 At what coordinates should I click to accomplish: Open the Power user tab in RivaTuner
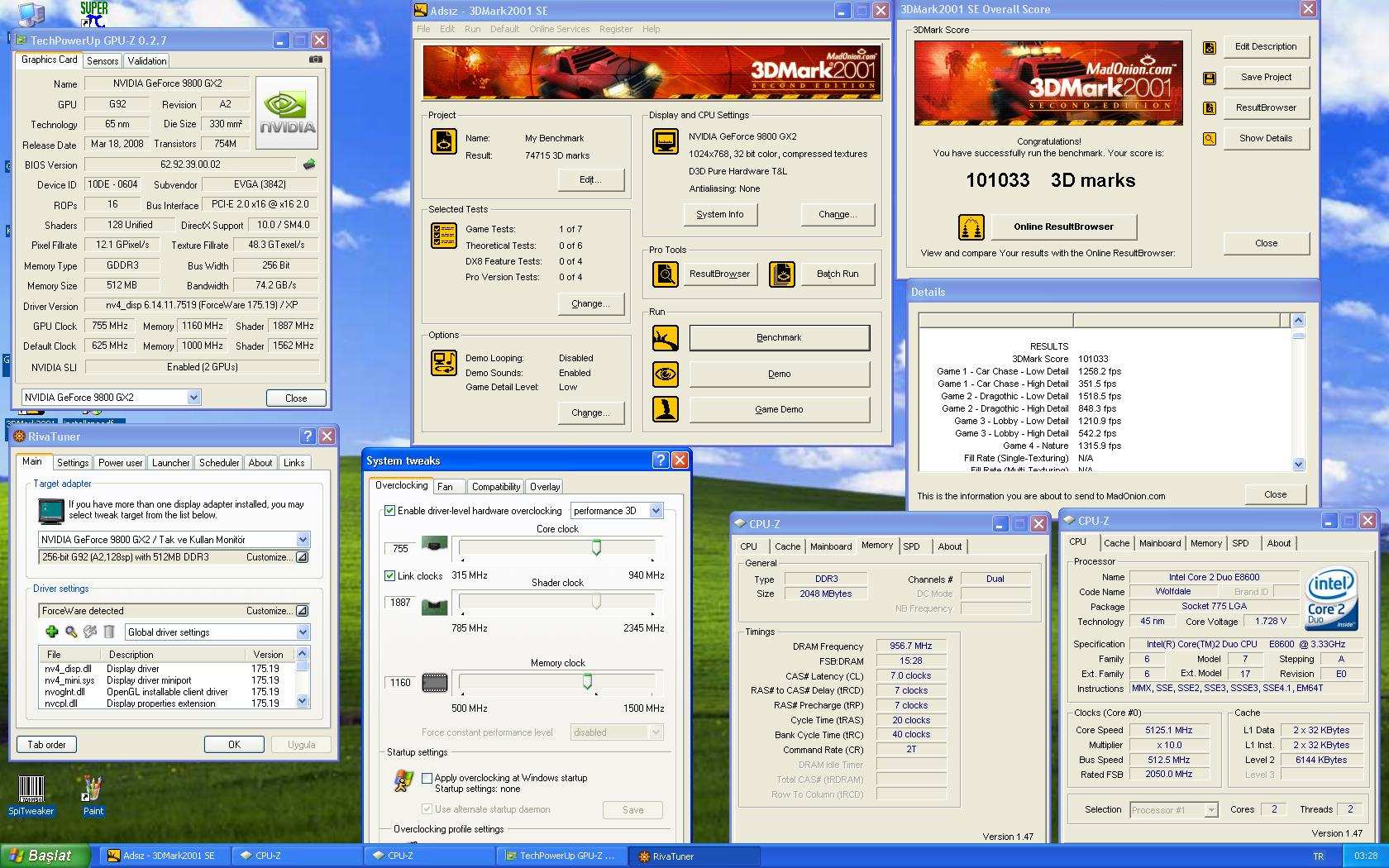[121, 463]
